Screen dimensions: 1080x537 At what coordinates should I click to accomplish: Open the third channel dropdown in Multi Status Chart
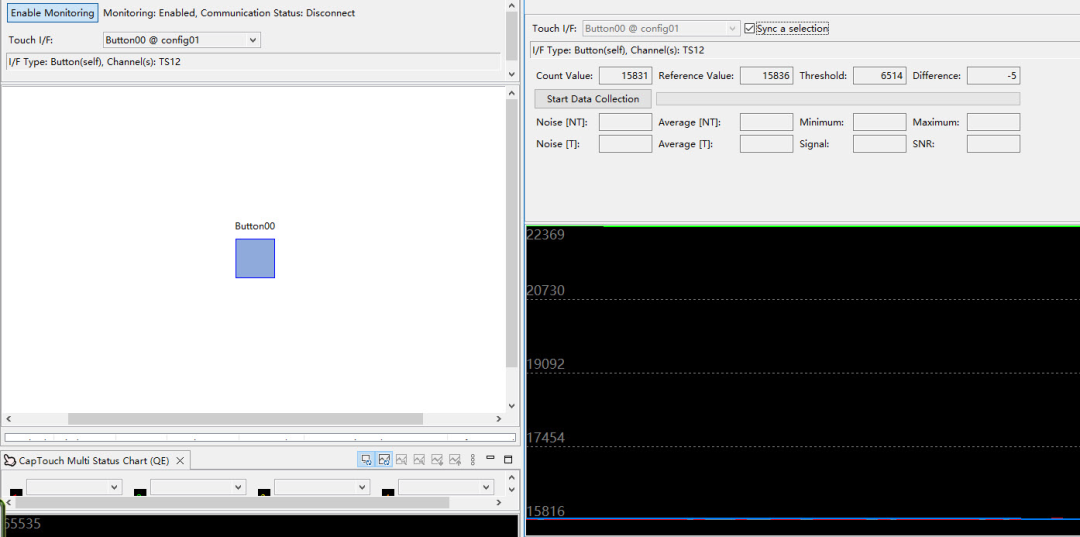coord(322,487)
